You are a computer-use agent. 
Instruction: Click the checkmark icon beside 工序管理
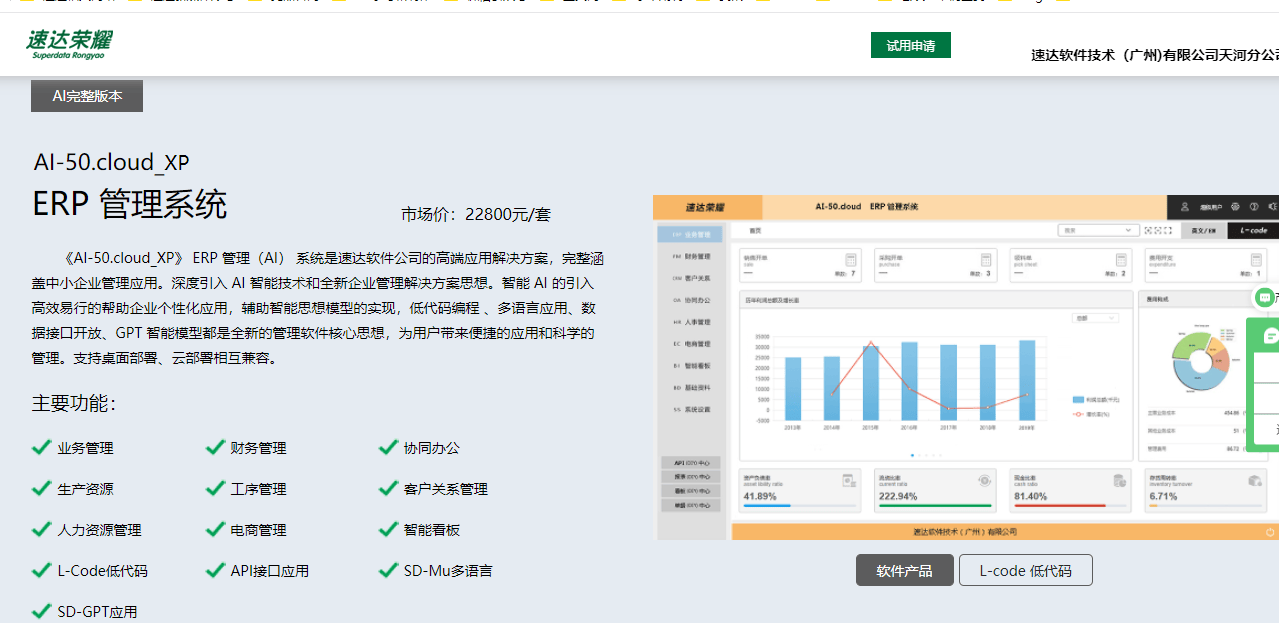[214, 488]
